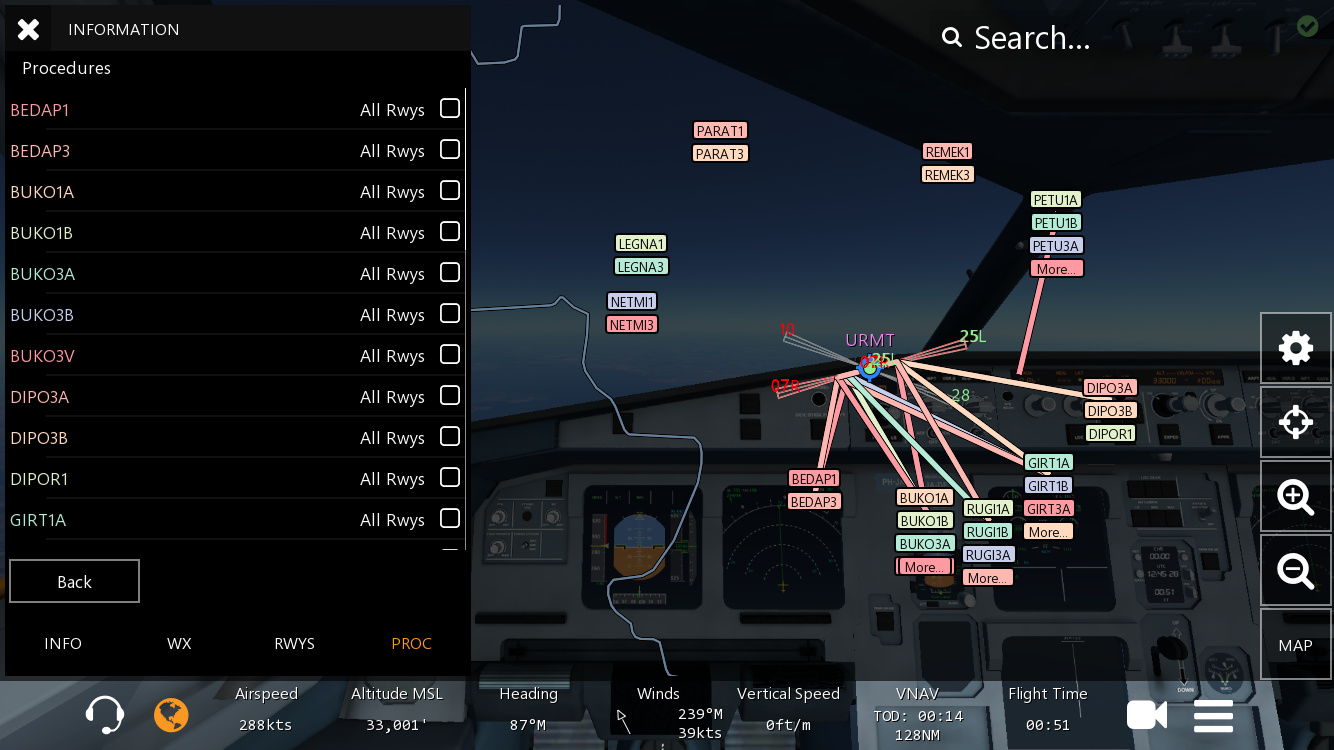Zoom in on the map
Image resolution: width=1334 pixels, height=750 pixels.
click(x=1295, y=496)
